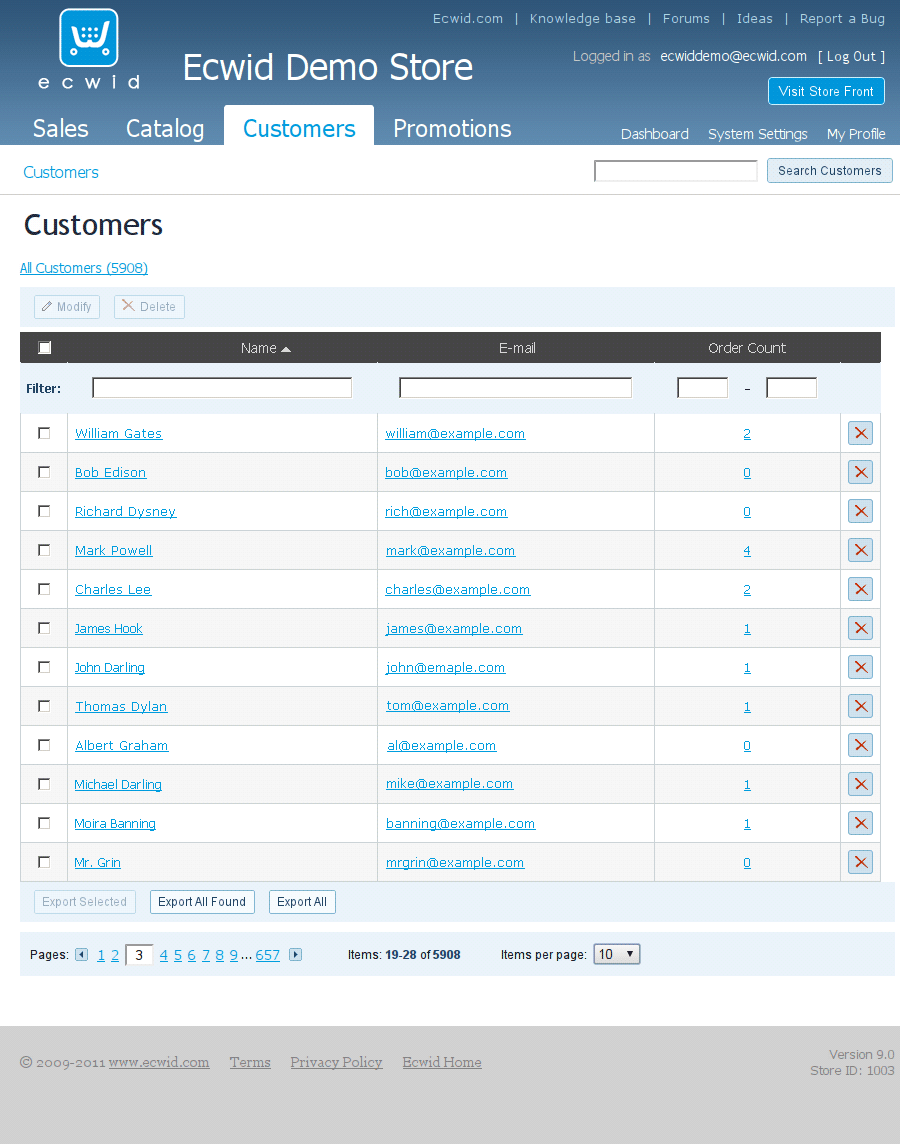Viewport: 900px width, 1144px height.
Task: Delete William Gates row with red X
Action: point(861,433)
